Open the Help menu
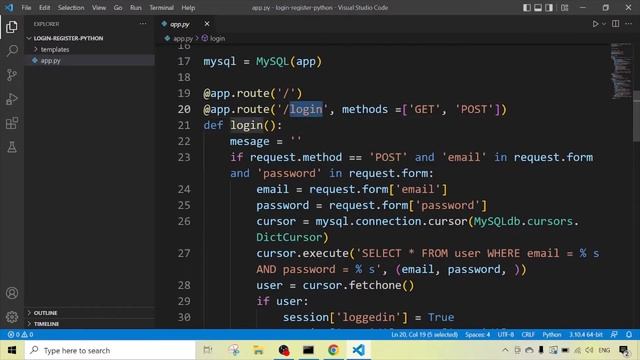The image size is (640, 360). pyautogui.click(x=188, y=8)
